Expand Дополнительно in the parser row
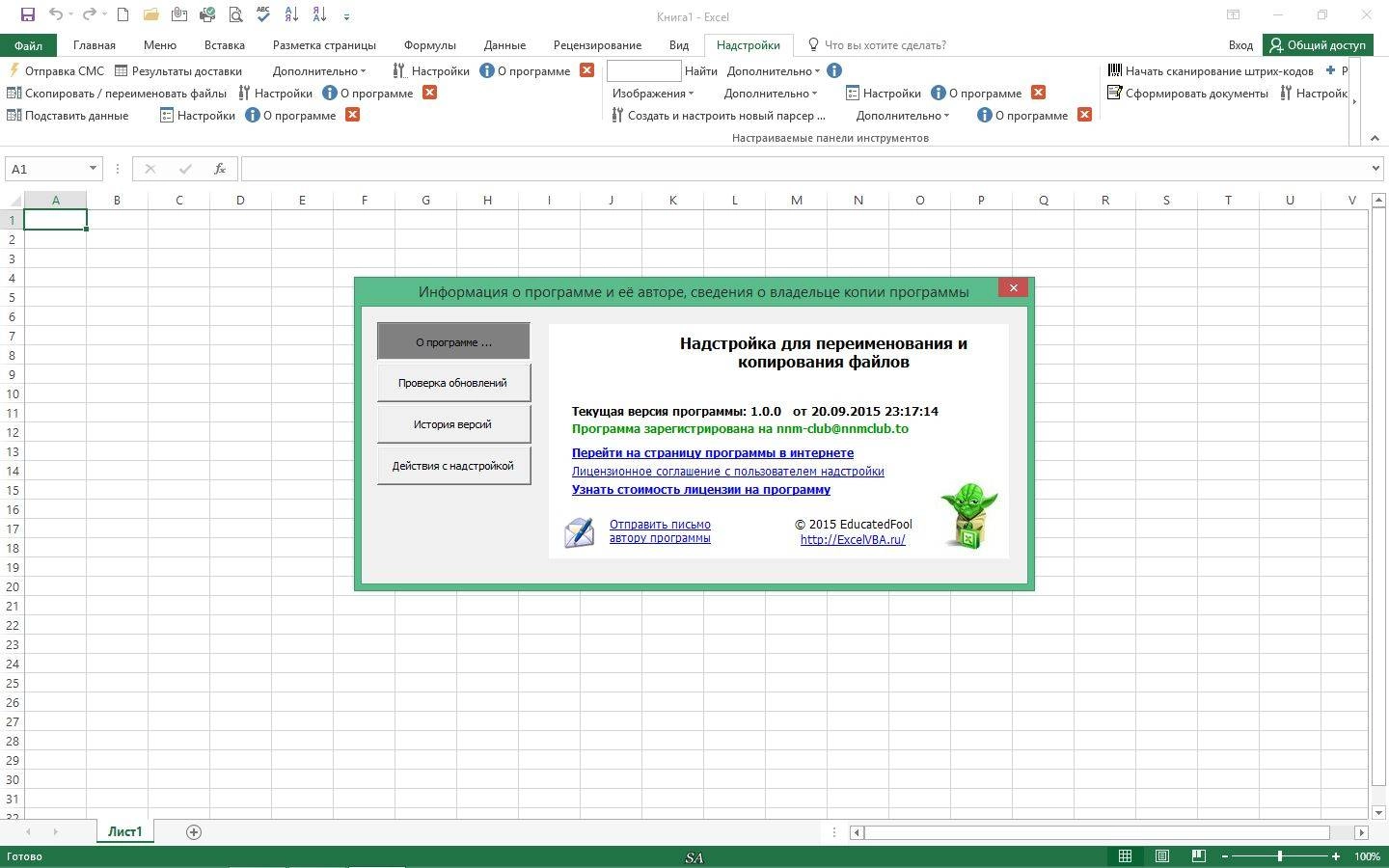Viewport: 1389px width, 868px height. [902, 115]
